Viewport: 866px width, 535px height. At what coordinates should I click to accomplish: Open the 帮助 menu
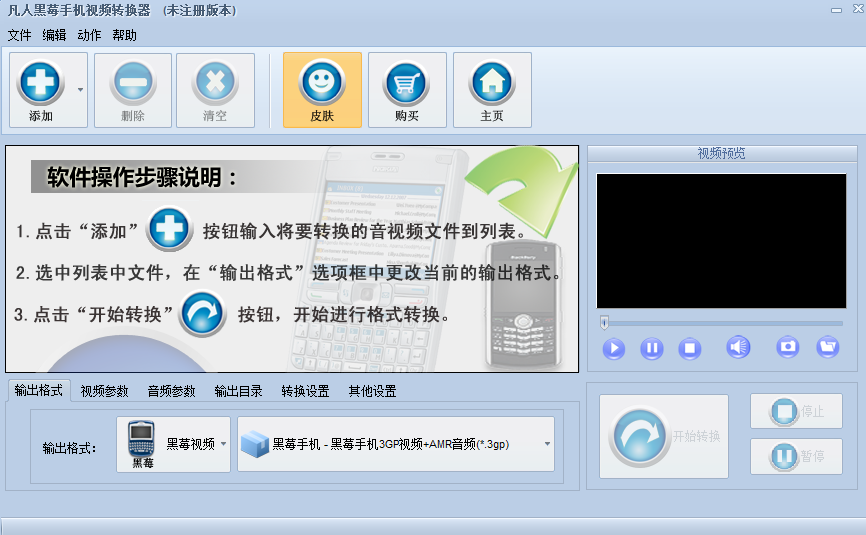coord(124,35)
